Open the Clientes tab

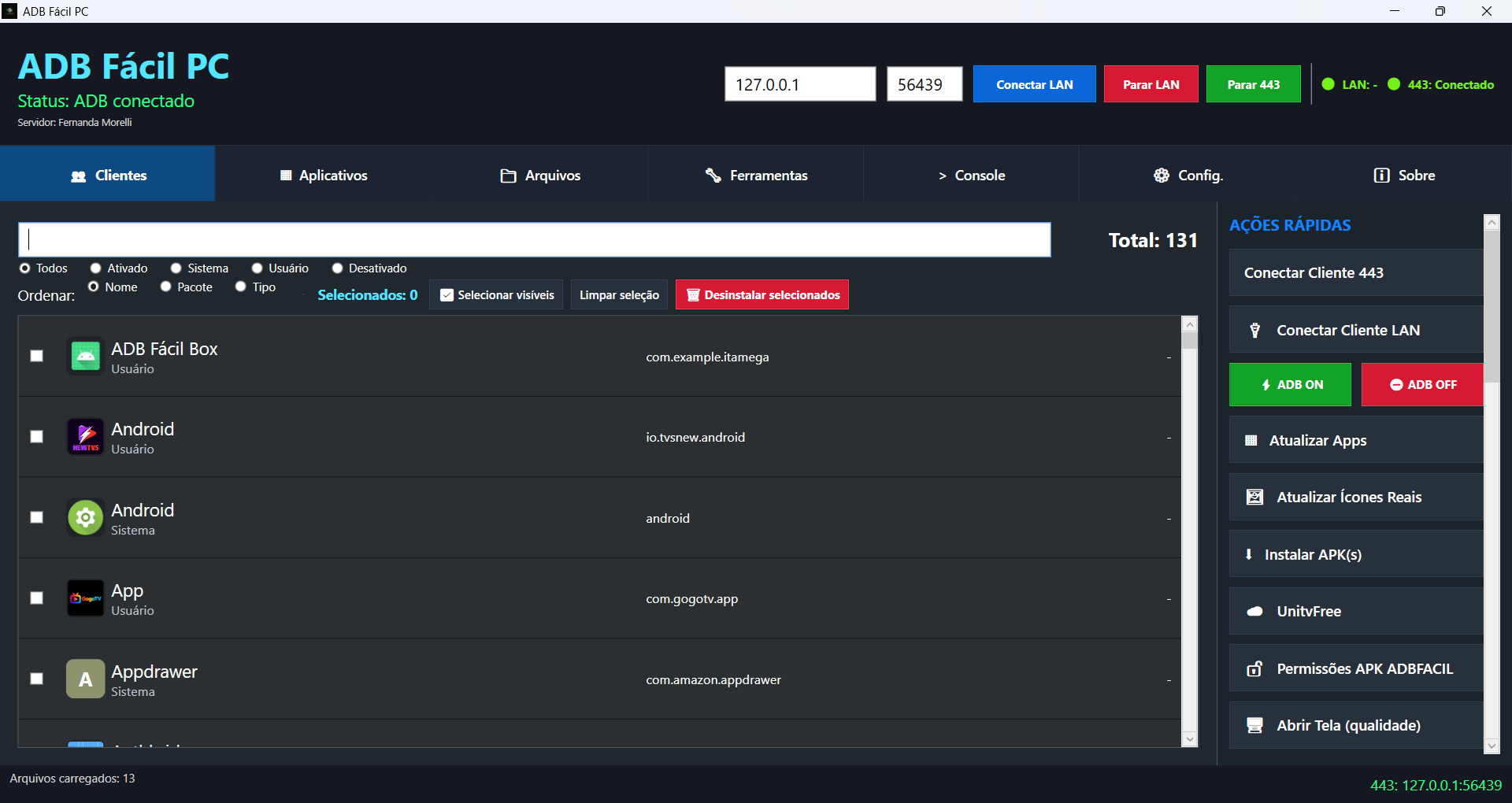108,173
